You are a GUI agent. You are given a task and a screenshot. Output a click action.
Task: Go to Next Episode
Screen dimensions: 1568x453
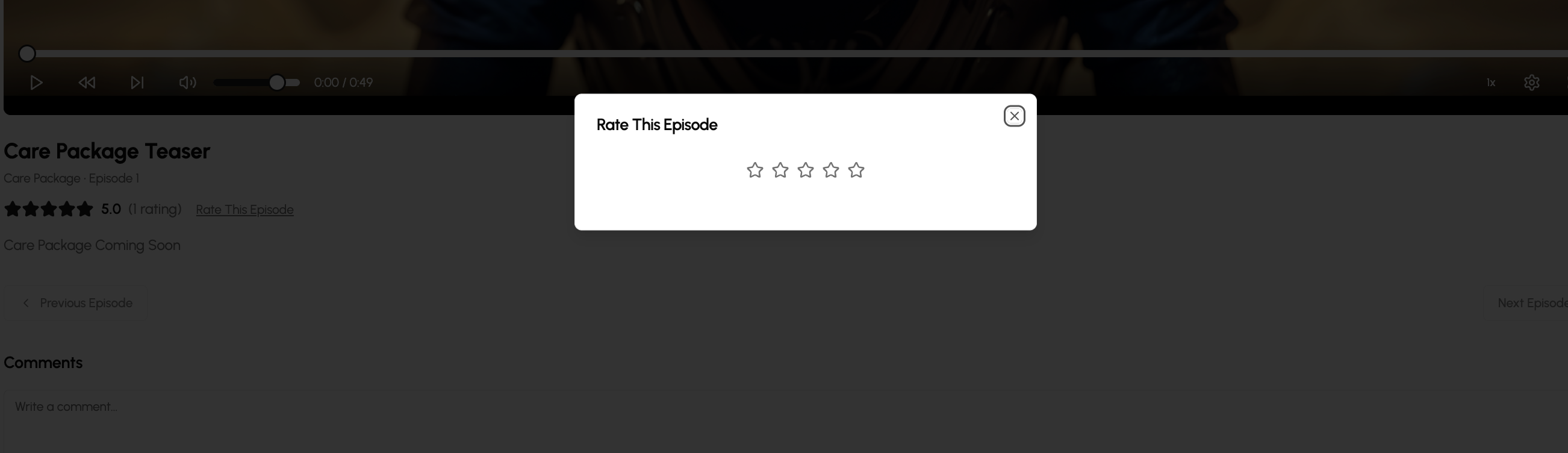pos(1526,302)
